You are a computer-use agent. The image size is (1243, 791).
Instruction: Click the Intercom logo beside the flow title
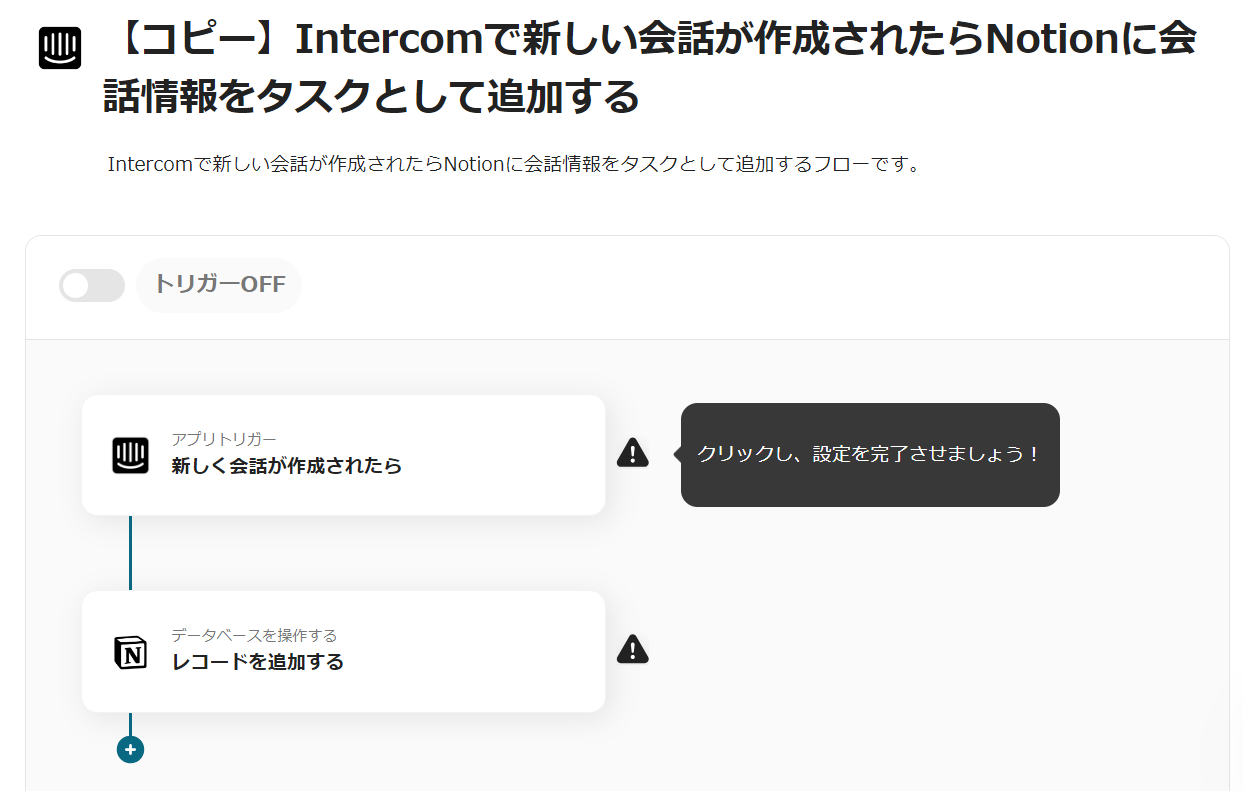click(60, 48)
